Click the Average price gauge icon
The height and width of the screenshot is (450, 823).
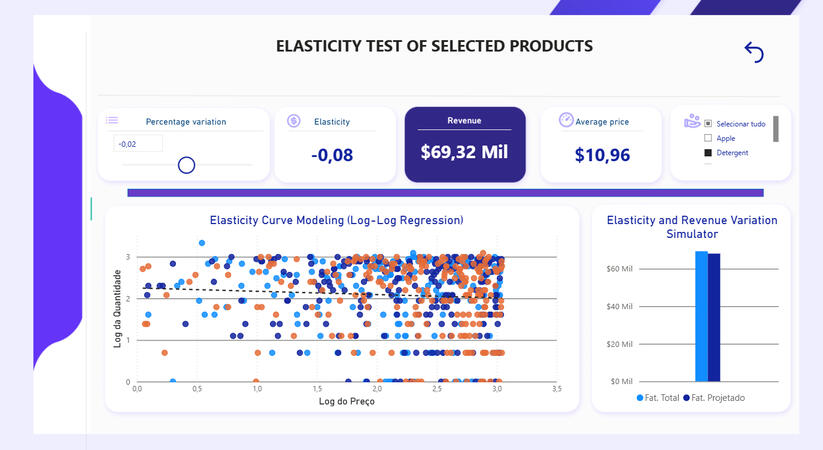pos(566,121)
